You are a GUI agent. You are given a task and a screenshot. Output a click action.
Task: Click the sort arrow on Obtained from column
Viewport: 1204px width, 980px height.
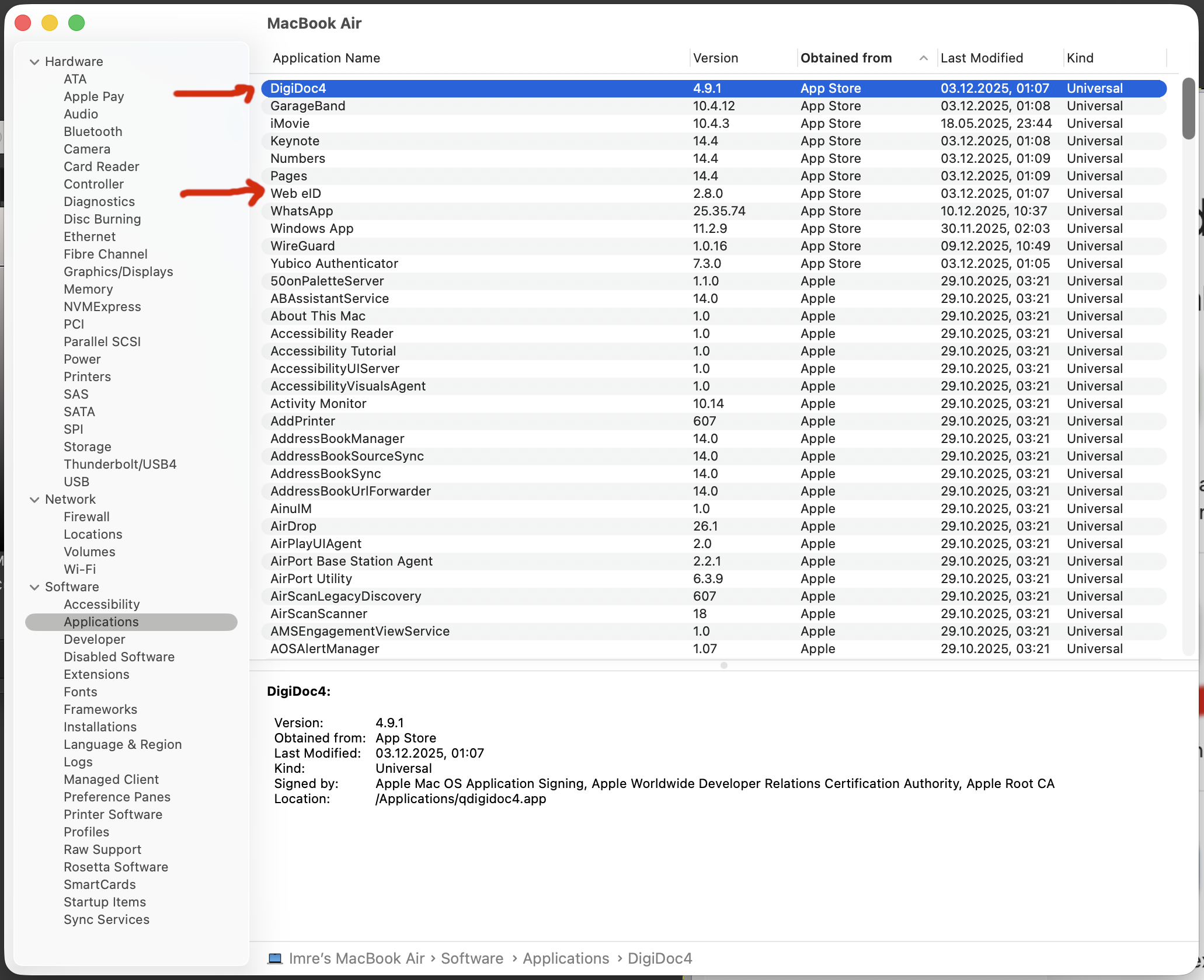(x=923, y=58)
